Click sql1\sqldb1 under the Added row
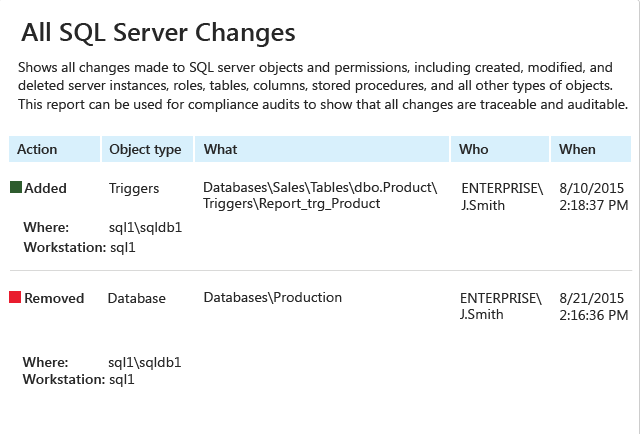The width and height of the screenshot is (640, 434). coord(145,227)
